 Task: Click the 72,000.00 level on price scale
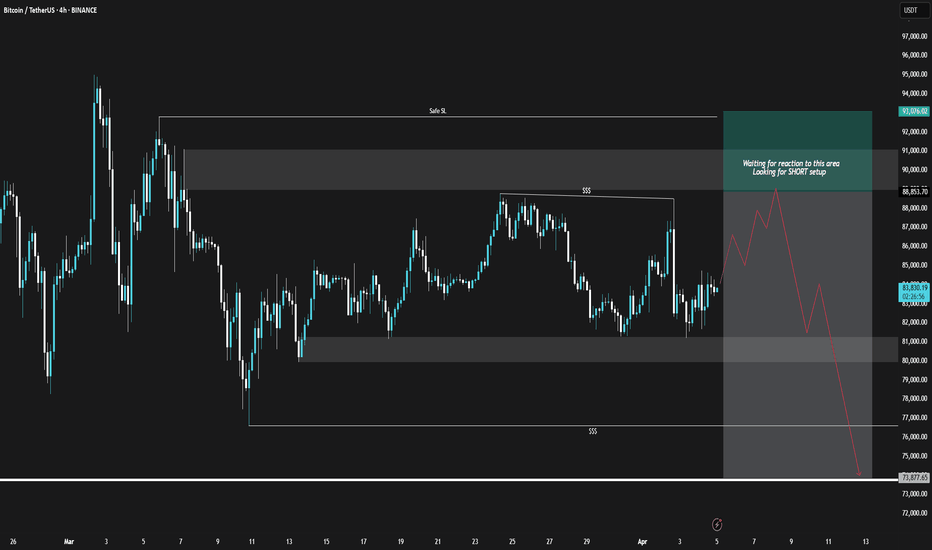click(x=914, y=513)
